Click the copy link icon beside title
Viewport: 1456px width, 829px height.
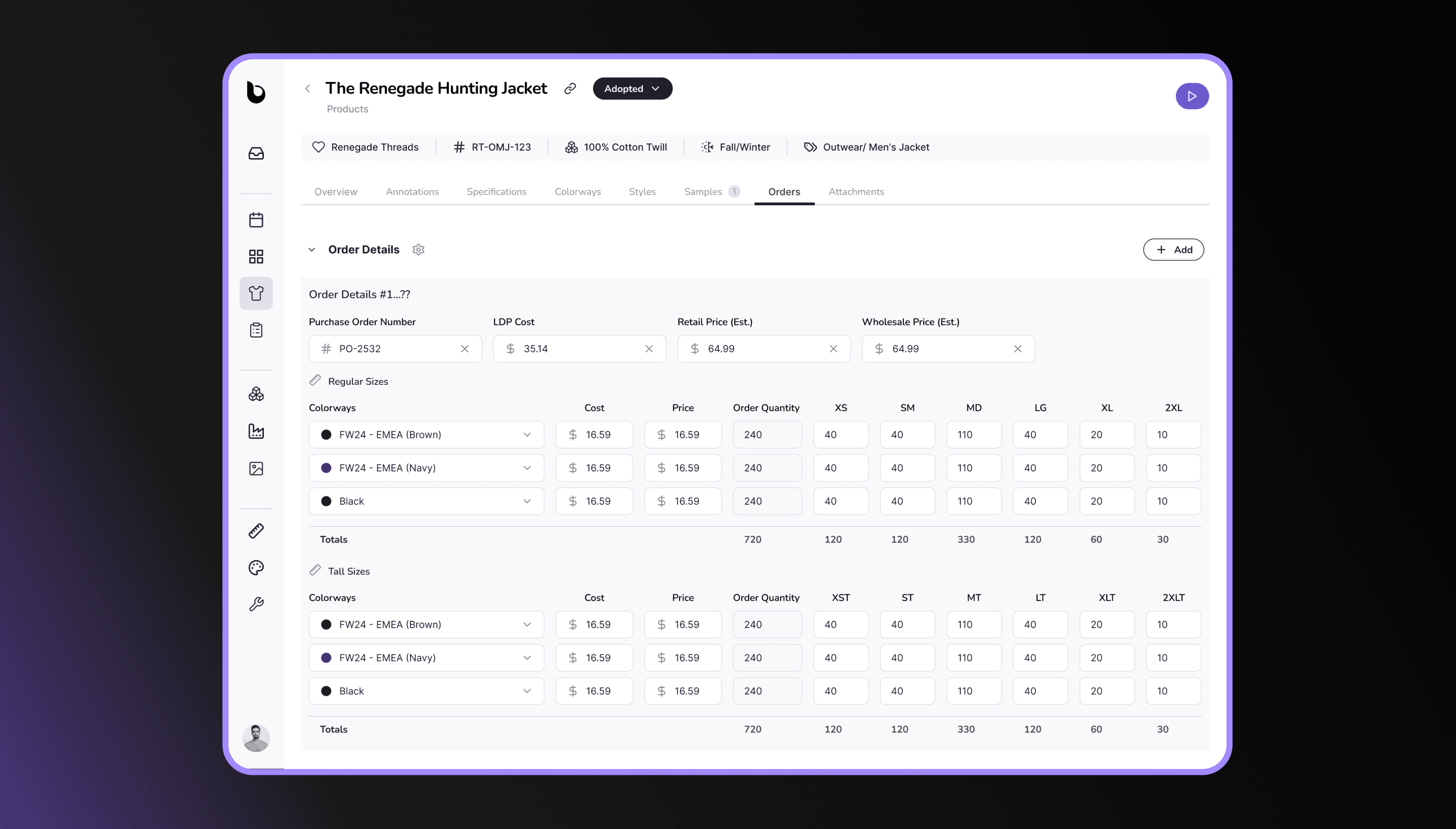point(569,88)
